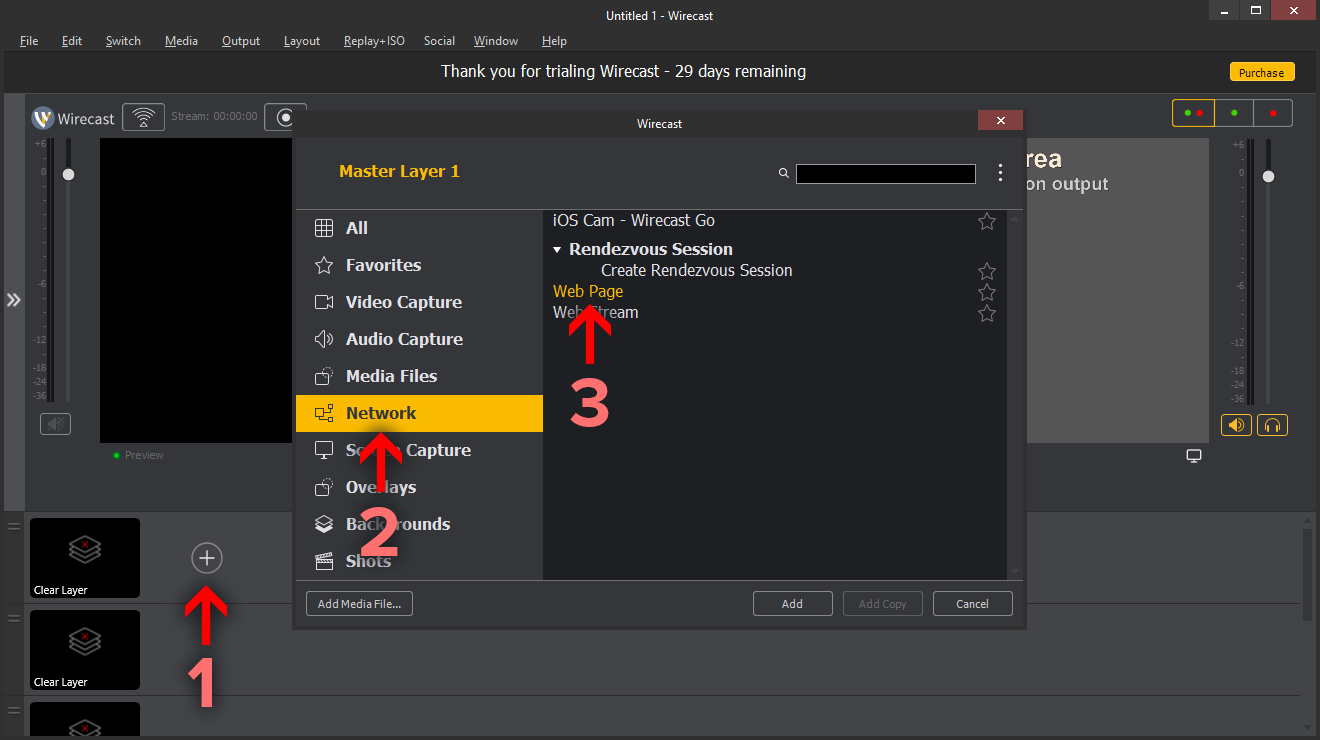1320x740 pixels.
Task: Open the Switch menu
Action: click(123, 41)
